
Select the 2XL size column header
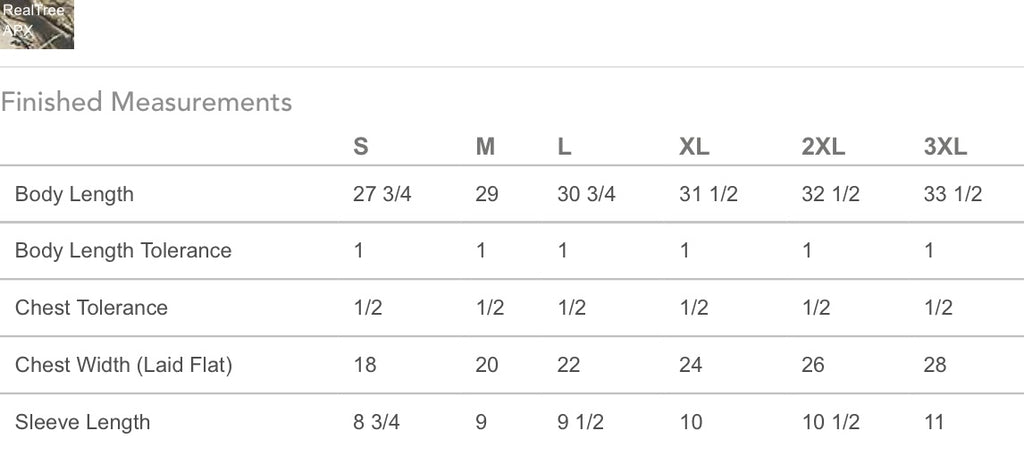[823, 146]
